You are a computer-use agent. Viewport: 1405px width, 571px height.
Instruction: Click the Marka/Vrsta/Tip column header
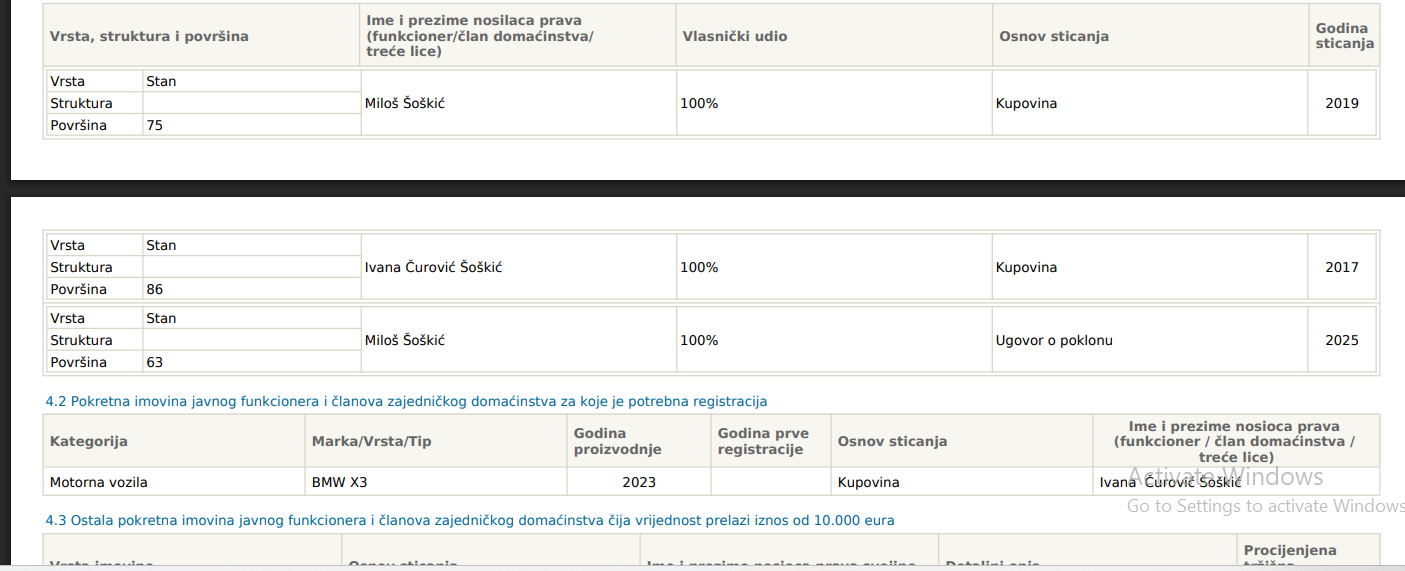pyautogui.click(x=372, y=441)
